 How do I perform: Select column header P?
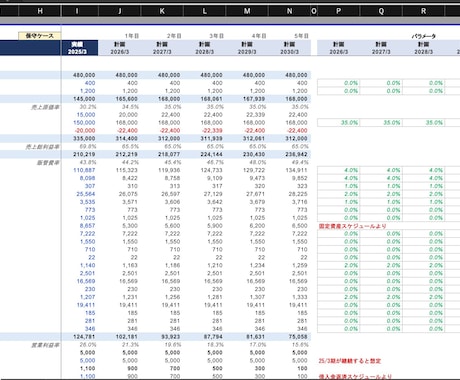click(338, 11)
